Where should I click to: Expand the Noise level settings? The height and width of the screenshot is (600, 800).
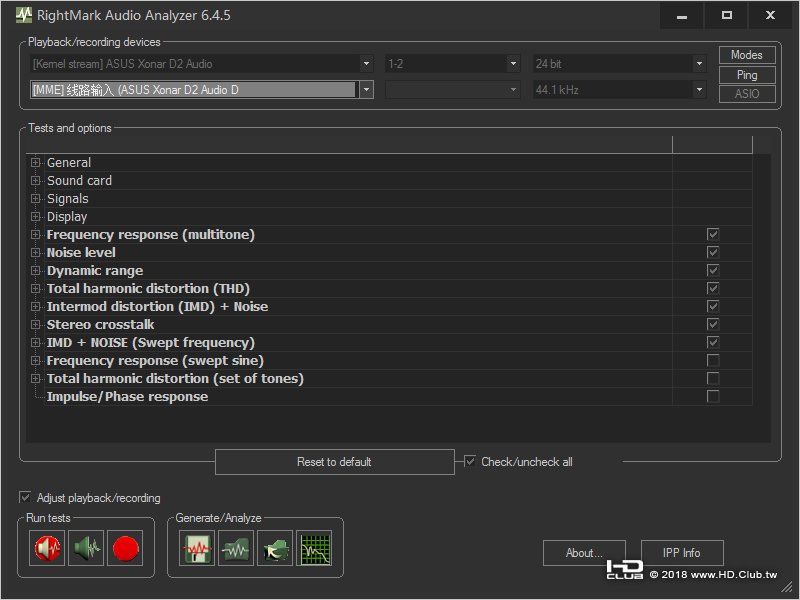[35, 253]
